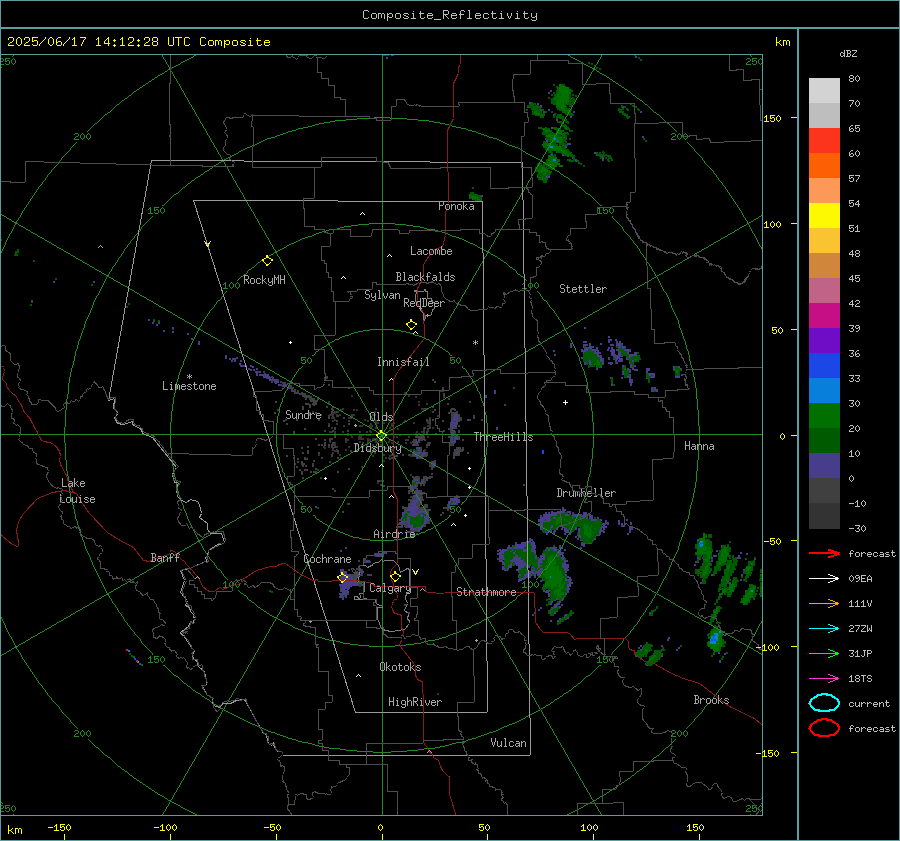Click the Blackfalds city label
Image resolution: width=900 pixels, height=841 pixels.
click(425, 277)
